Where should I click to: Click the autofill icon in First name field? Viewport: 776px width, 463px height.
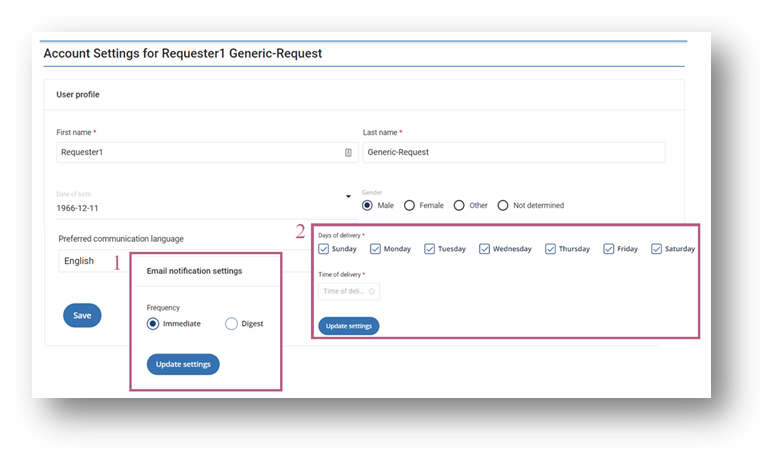click(348, 152)
